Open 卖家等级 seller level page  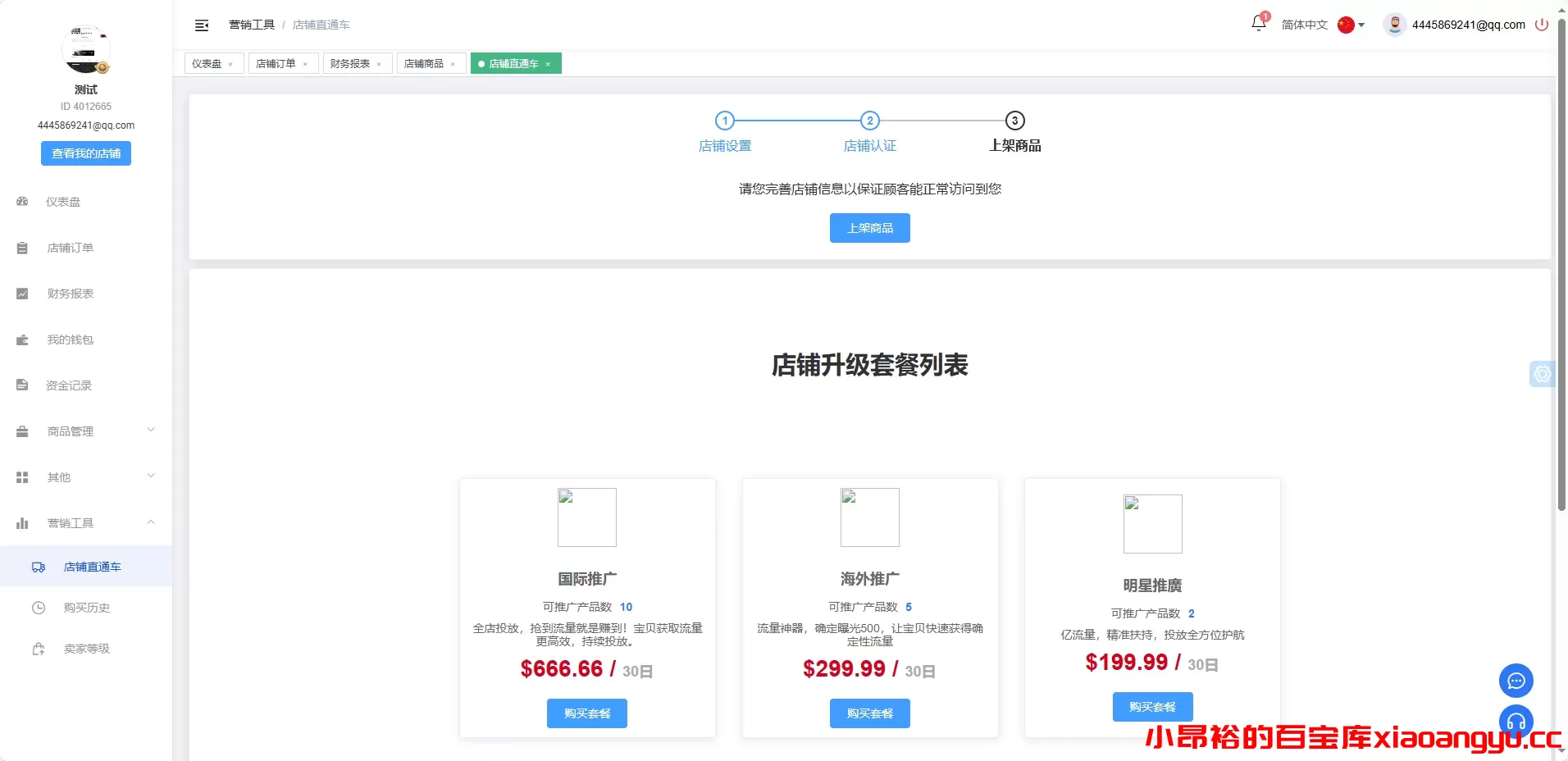[85, 649]
